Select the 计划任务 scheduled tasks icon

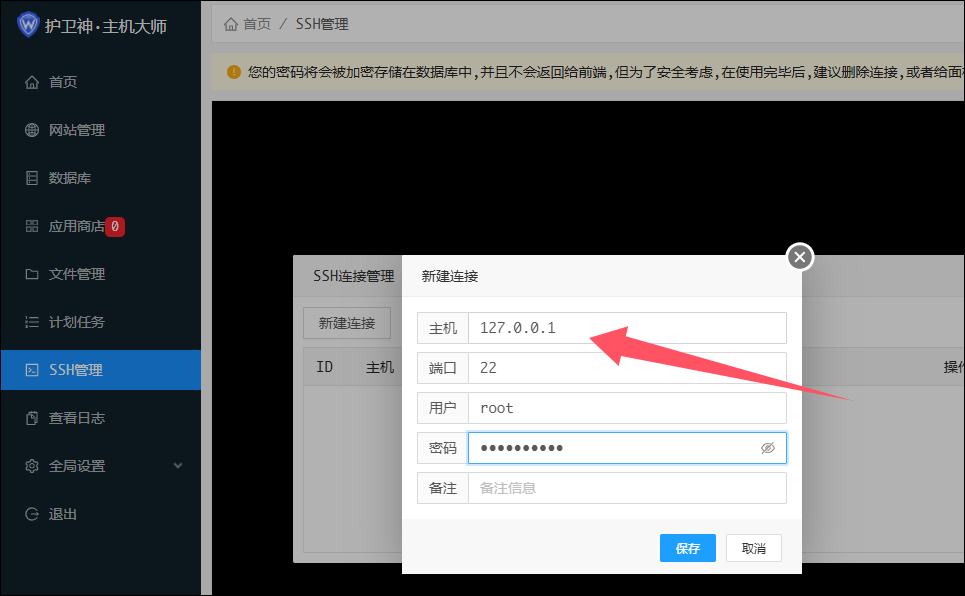[31, 321]
